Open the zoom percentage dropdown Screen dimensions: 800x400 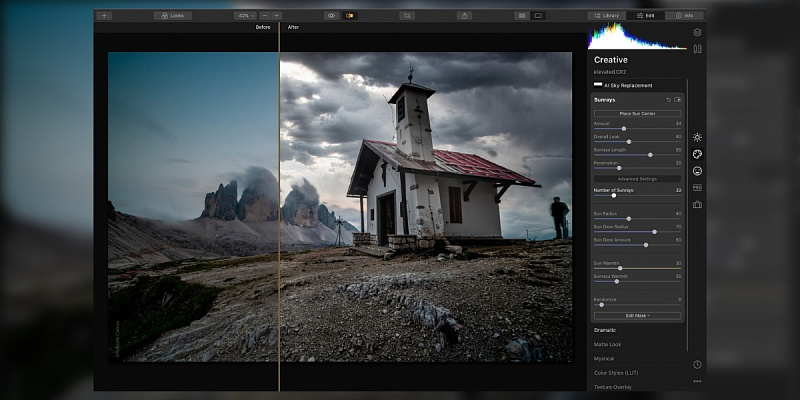click(x=245, y=16)
